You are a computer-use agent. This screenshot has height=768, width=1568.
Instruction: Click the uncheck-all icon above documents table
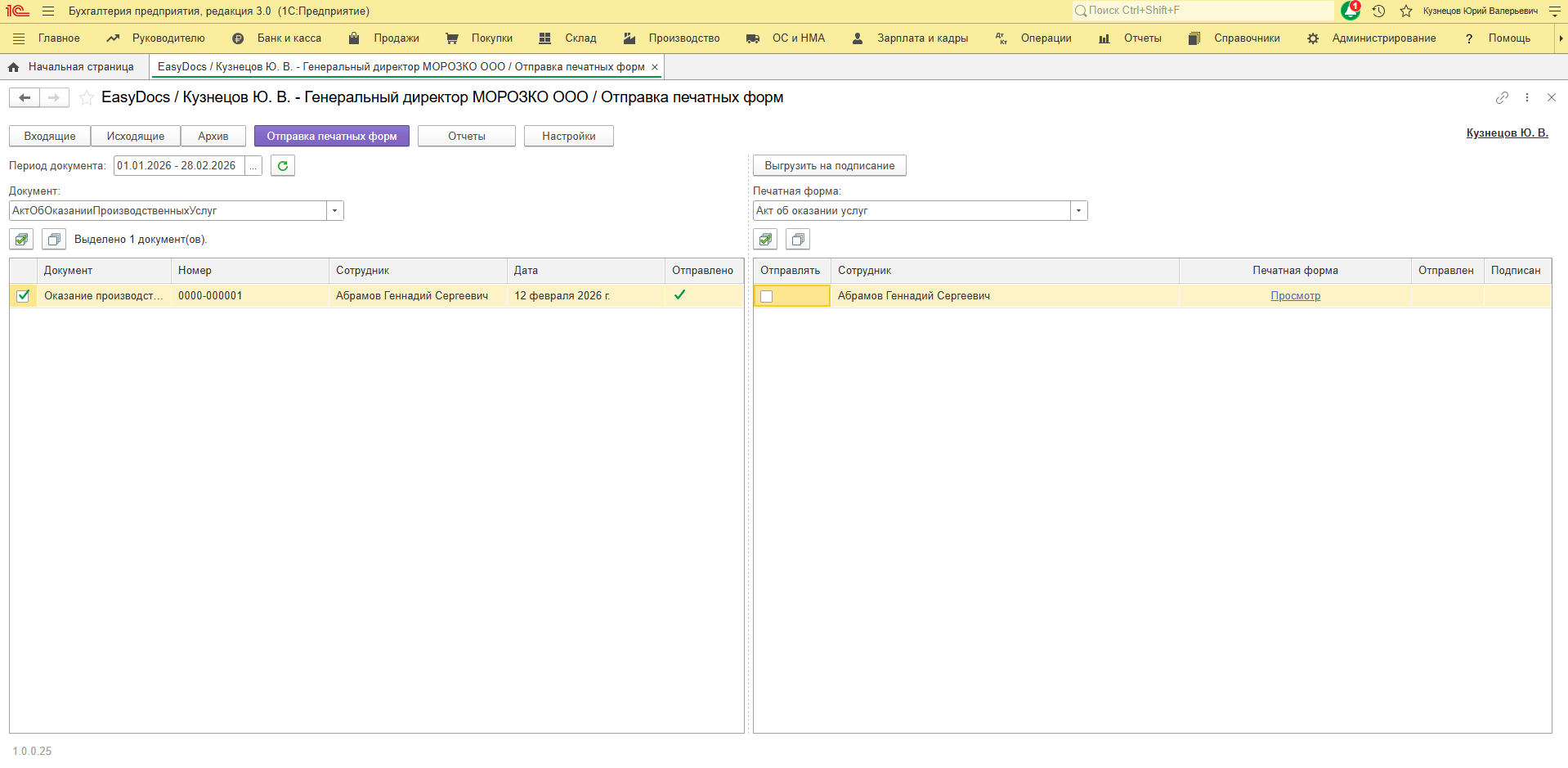point(54,240)
